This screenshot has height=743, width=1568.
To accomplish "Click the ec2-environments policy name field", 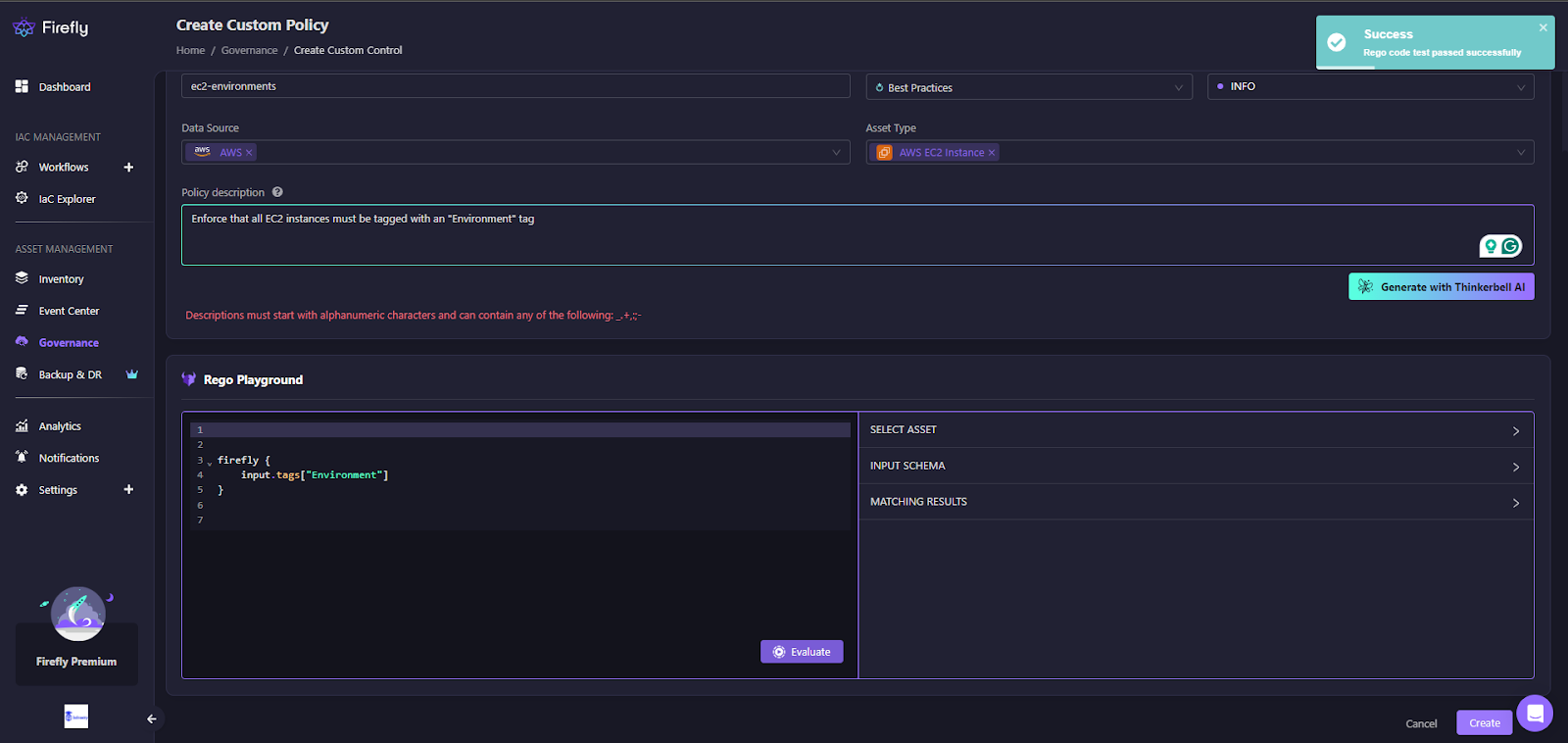I will click(x=515, y=86).
